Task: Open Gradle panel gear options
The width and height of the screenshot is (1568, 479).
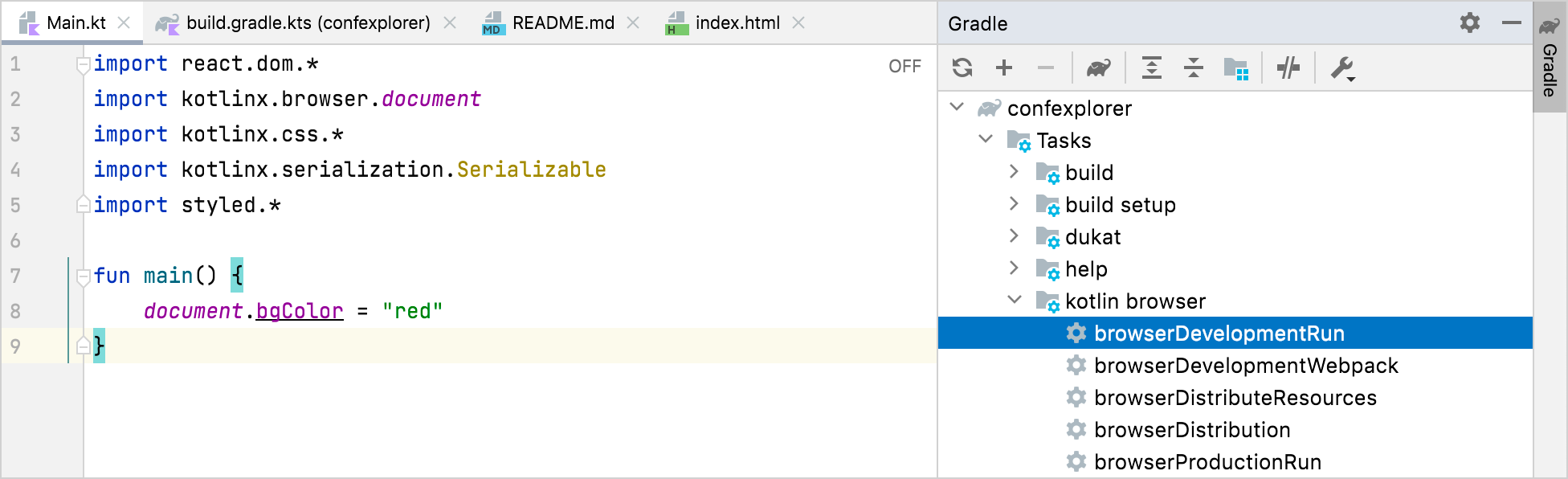Action: click(1470, 23)
